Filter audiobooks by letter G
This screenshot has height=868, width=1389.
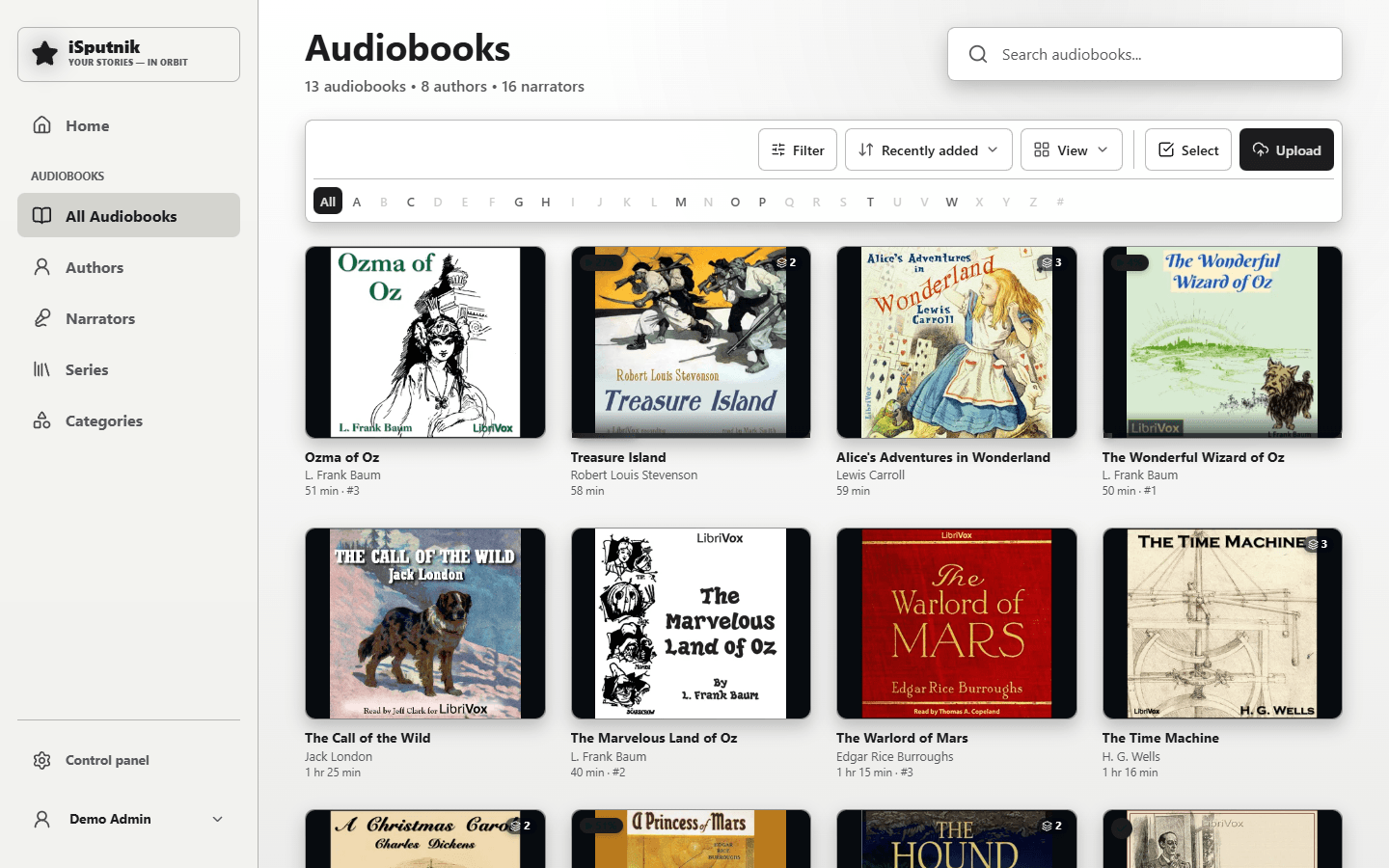click(x=519, y=202)
